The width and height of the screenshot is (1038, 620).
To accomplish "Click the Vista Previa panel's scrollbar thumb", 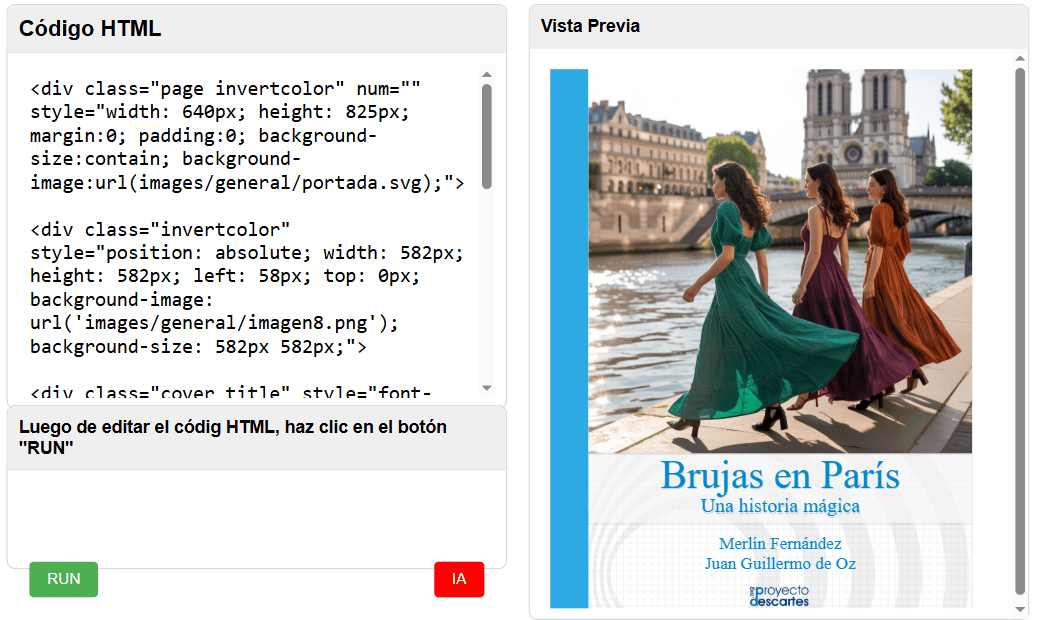I will coord(1020,330).
